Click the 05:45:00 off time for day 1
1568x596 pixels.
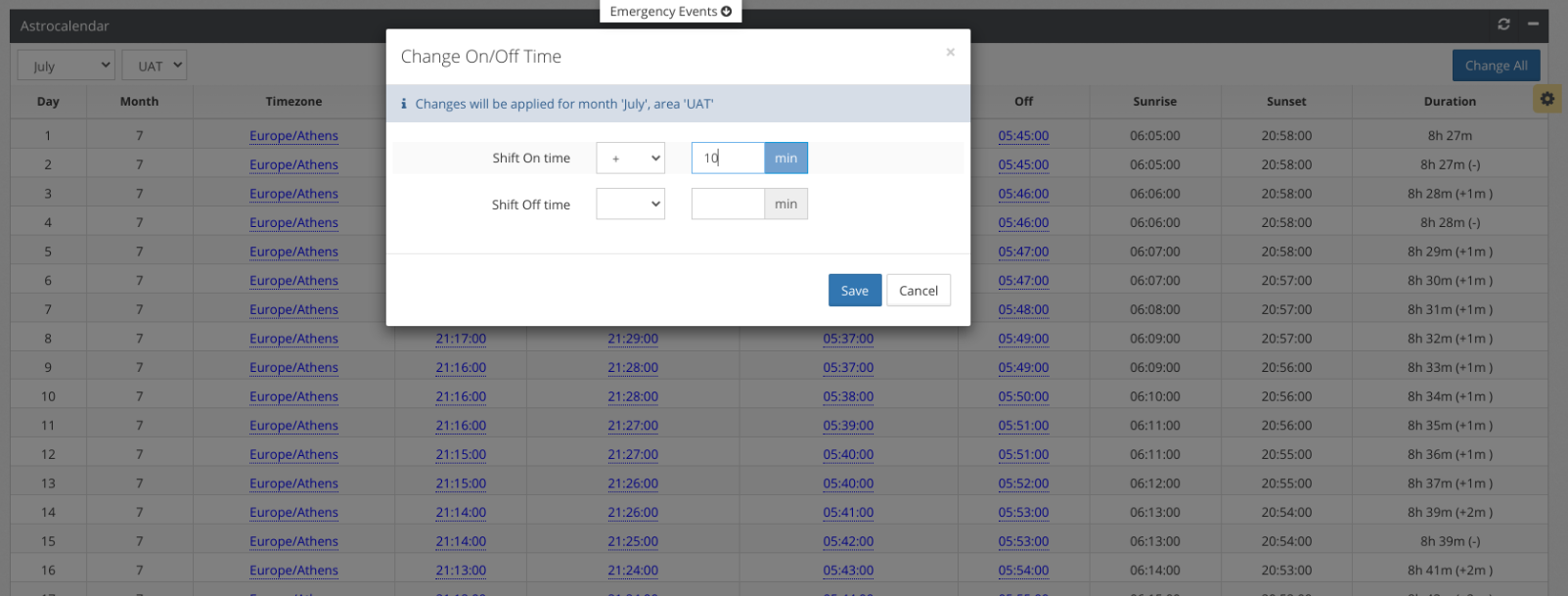tap(1023, 136)
